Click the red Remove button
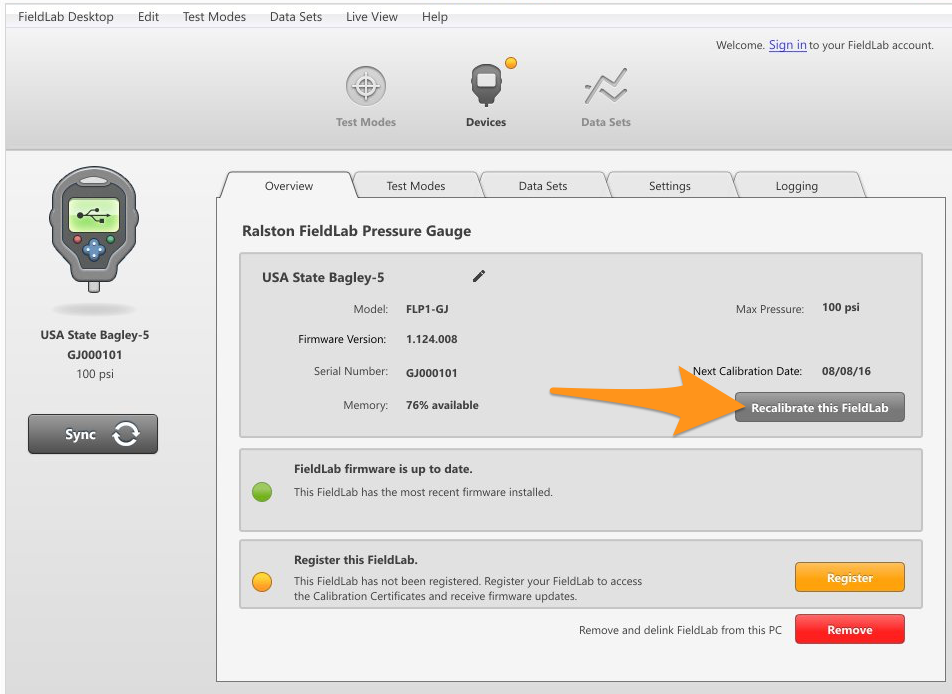This screenshot has width=952, height=694. [x=849, y=630]
